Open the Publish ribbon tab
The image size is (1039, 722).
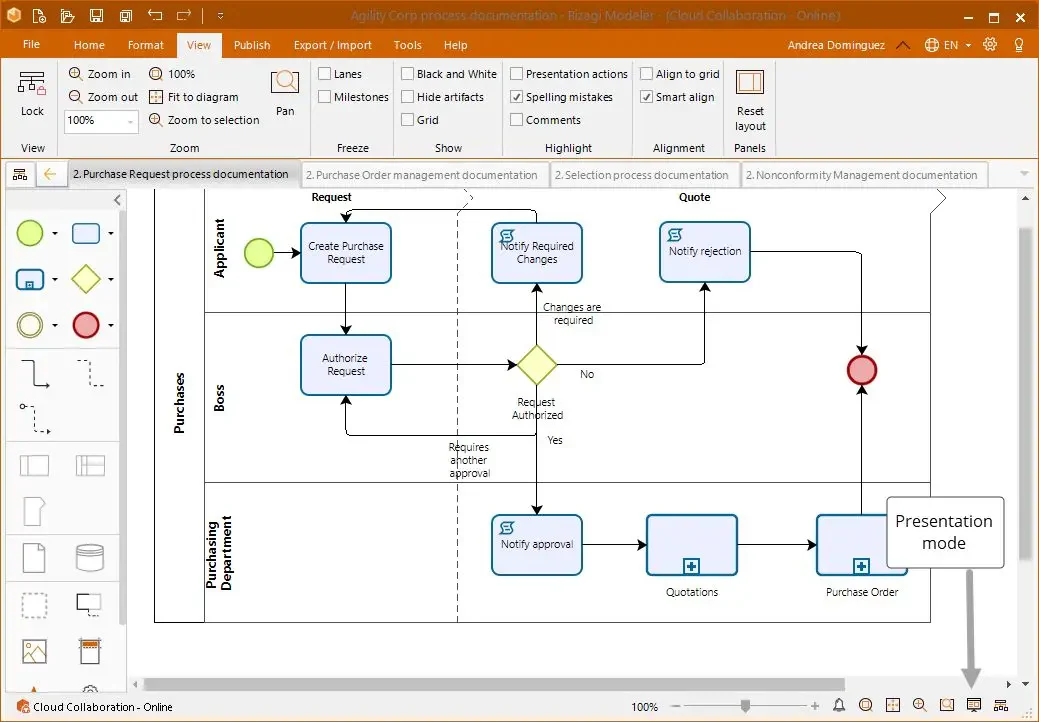click(x=252, y=45)
